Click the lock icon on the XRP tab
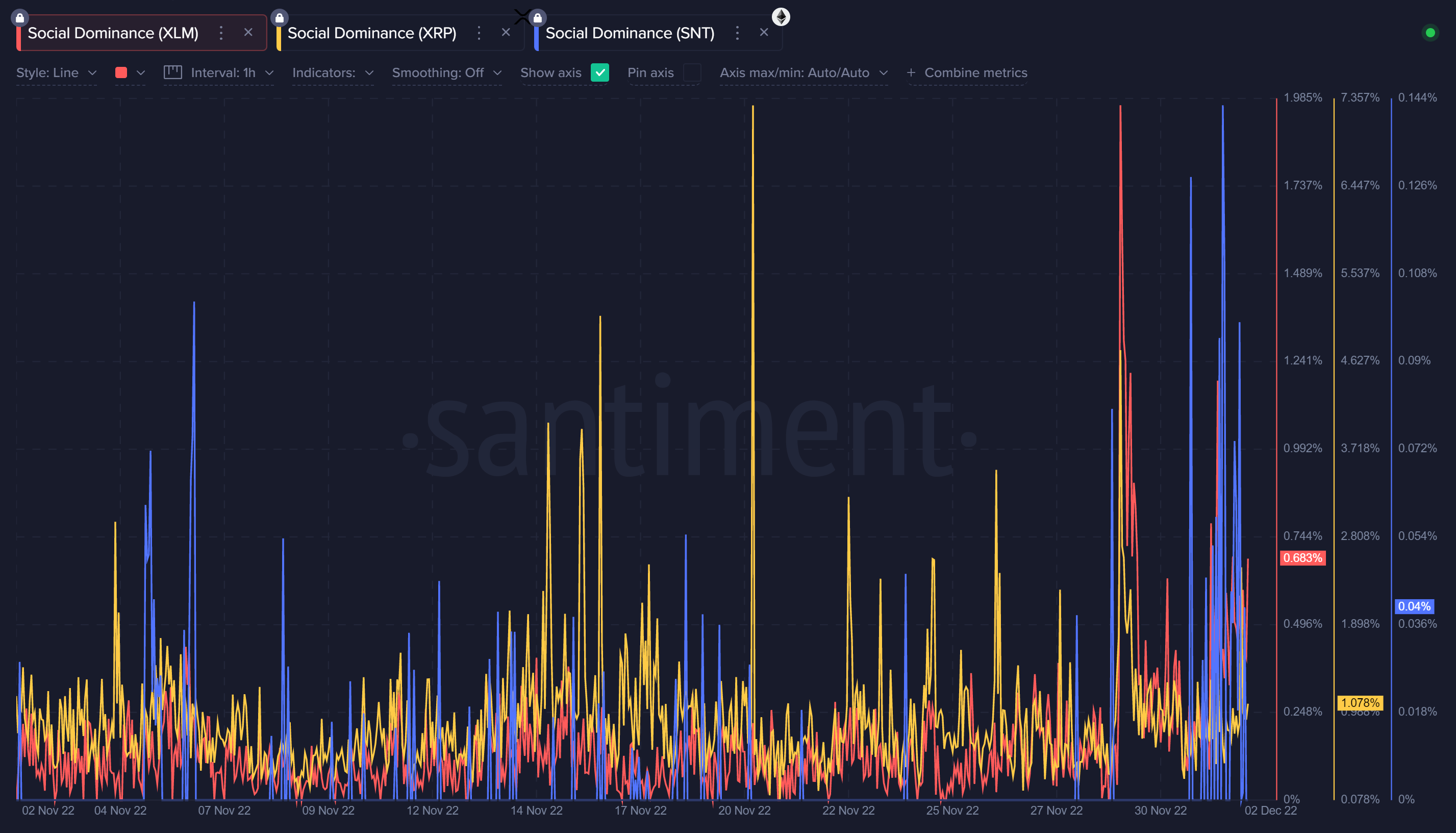 click(x=280, y=18)
